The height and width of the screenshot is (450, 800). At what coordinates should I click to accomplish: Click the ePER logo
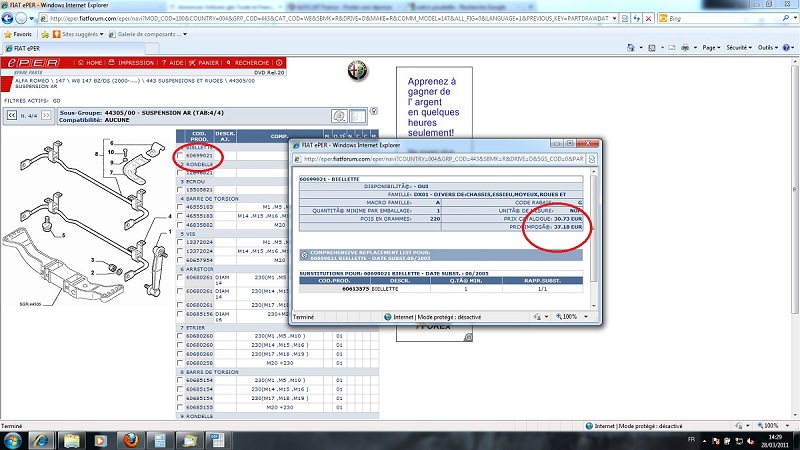[x=34, y=63]
